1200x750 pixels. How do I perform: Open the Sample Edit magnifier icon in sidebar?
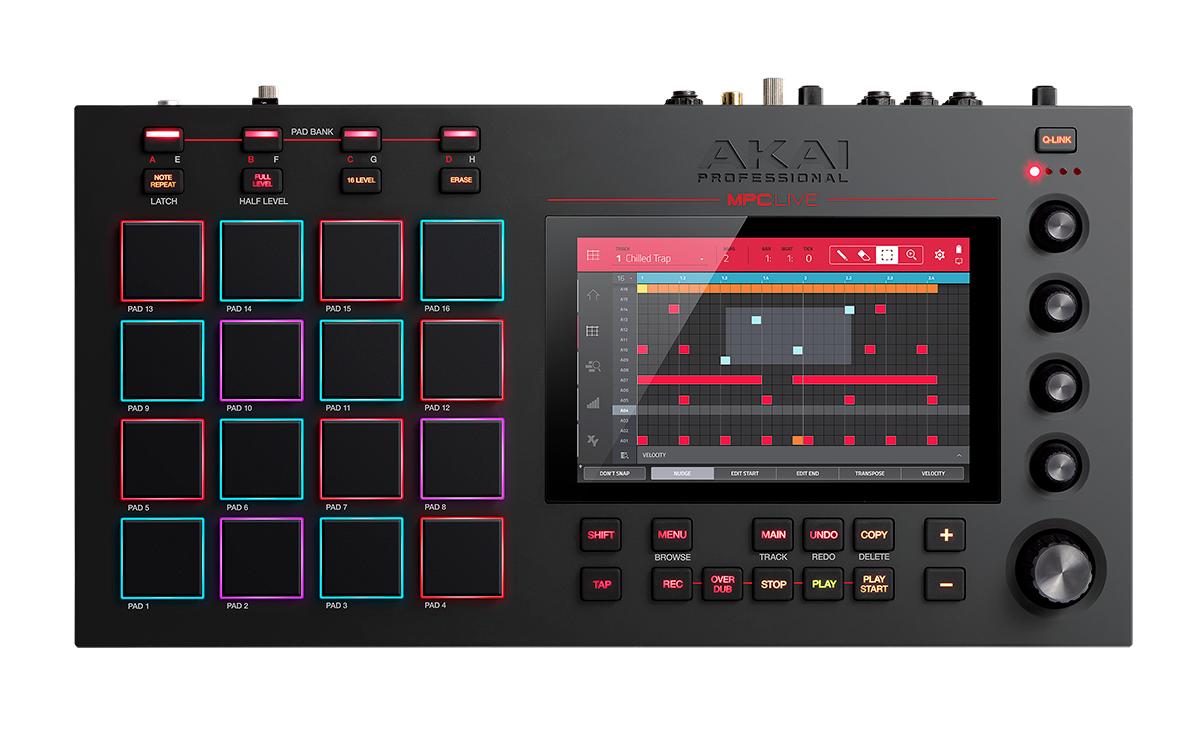pos(592,366)
